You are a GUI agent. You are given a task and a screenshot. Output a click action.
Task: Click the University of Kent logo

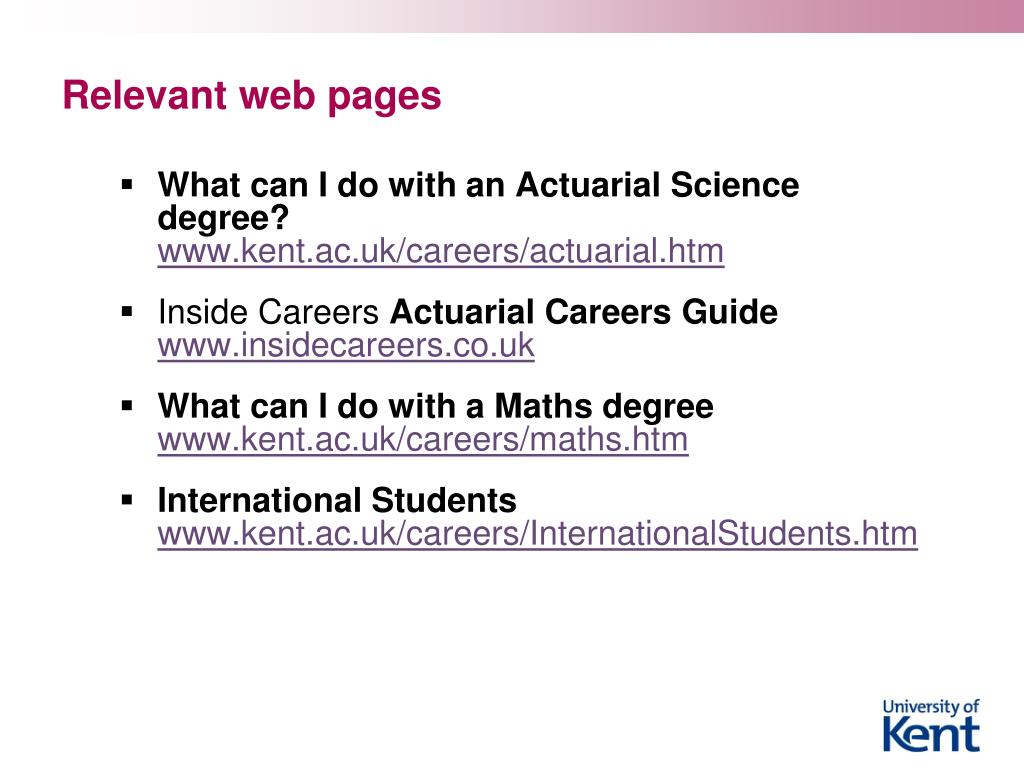pyautogui.click(x=931, y=726)
